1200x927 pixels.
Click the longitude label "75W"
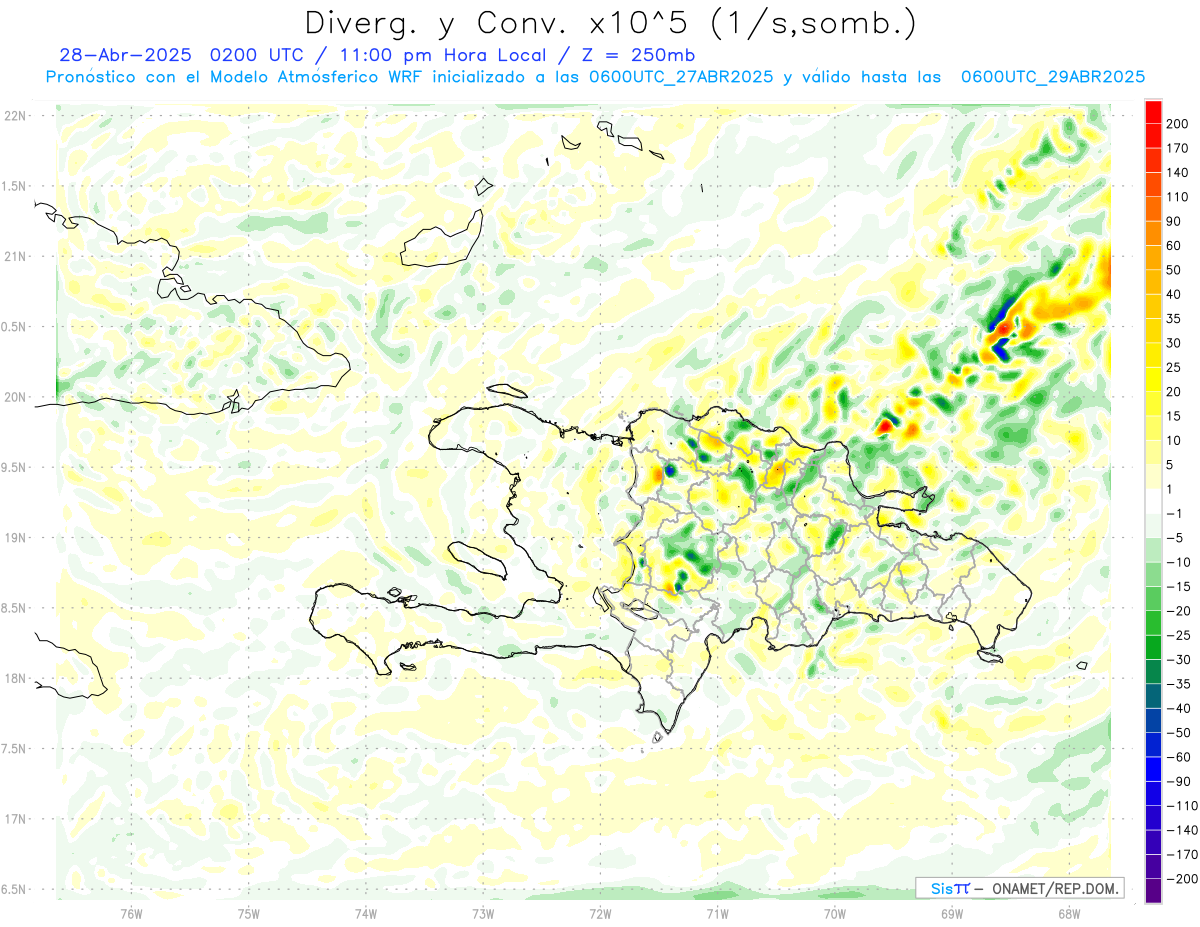[249, 913]
